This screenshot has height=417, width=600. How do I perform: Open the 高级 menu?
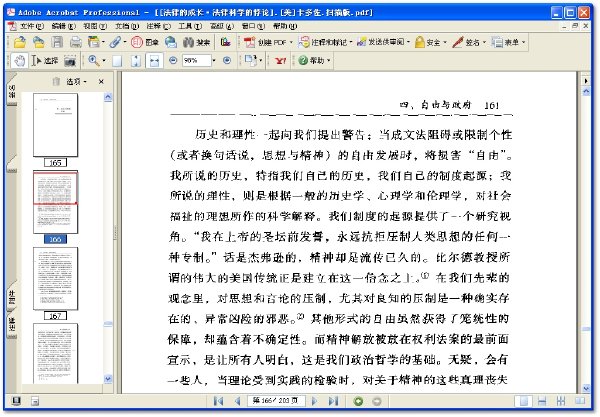222,26
